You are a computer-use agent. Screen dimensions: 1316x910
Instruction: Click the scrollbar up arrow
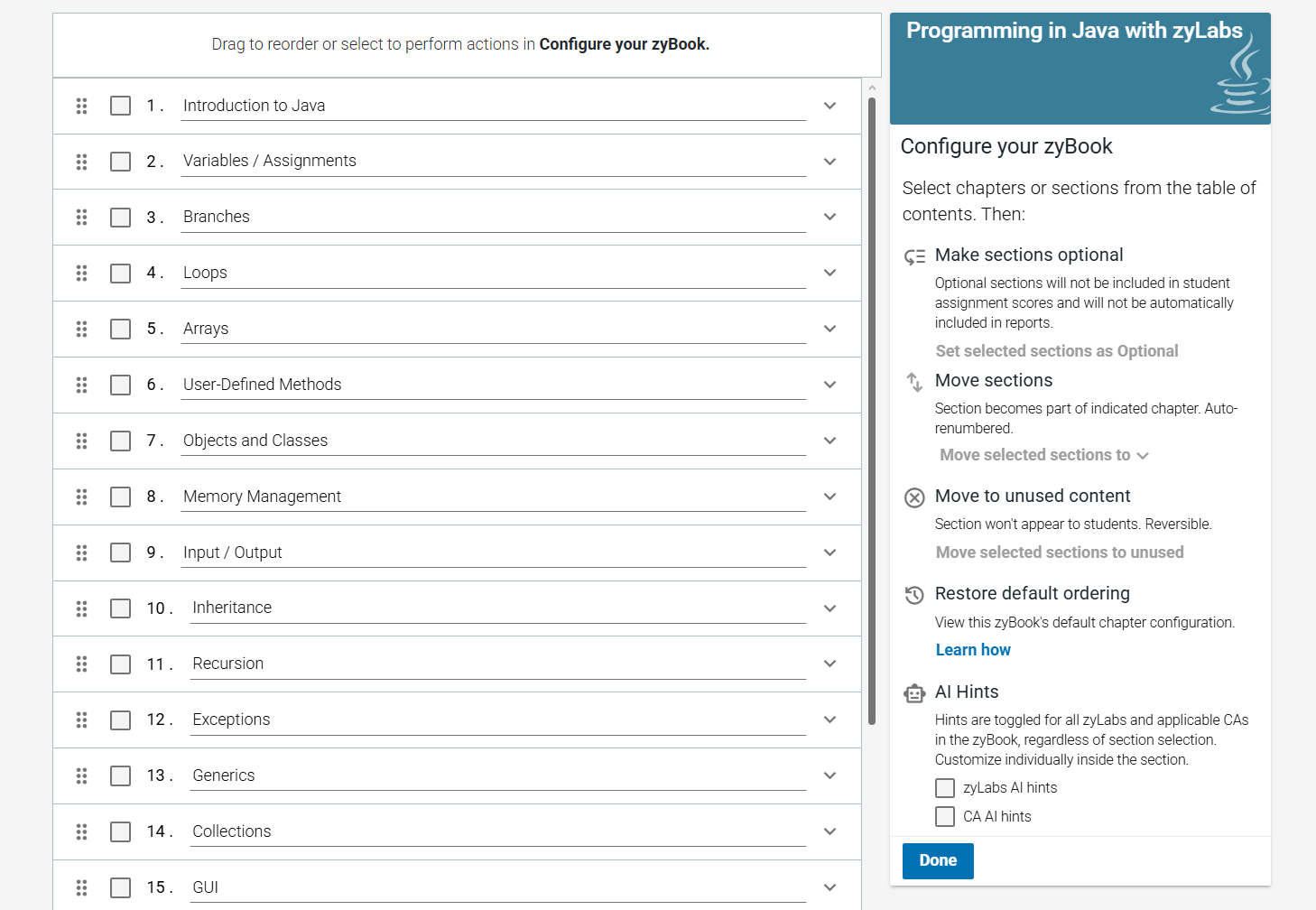point(872,88)
